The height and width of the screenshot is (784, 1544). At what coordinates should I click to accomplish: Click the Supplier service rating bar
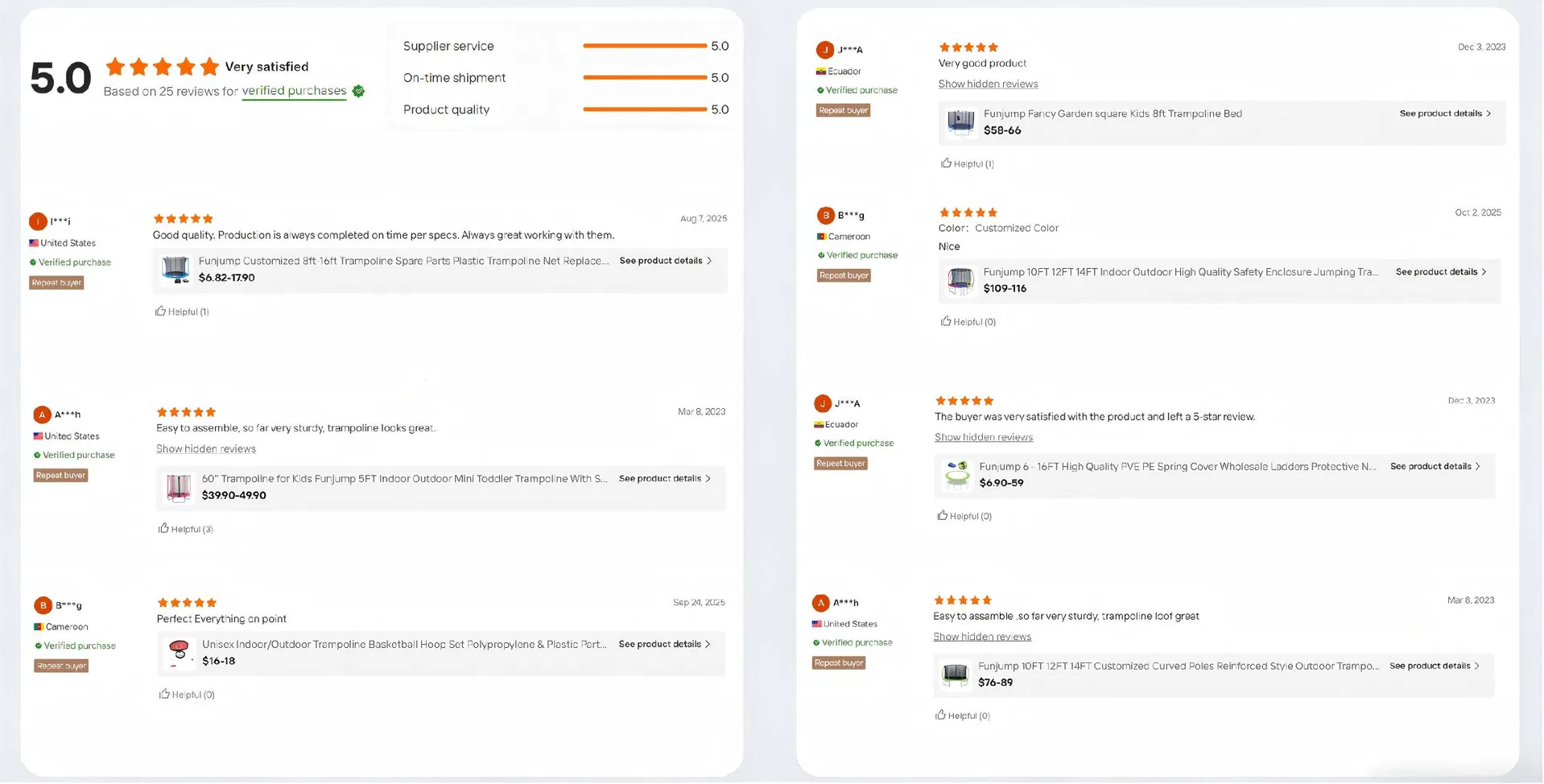(x=644, y=46)
